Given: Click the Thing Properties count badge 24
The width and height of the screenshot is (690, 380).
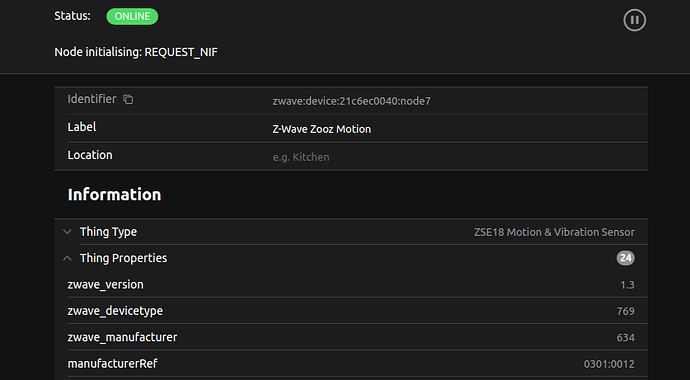Looking at the screenshot, I should (625, 258).
